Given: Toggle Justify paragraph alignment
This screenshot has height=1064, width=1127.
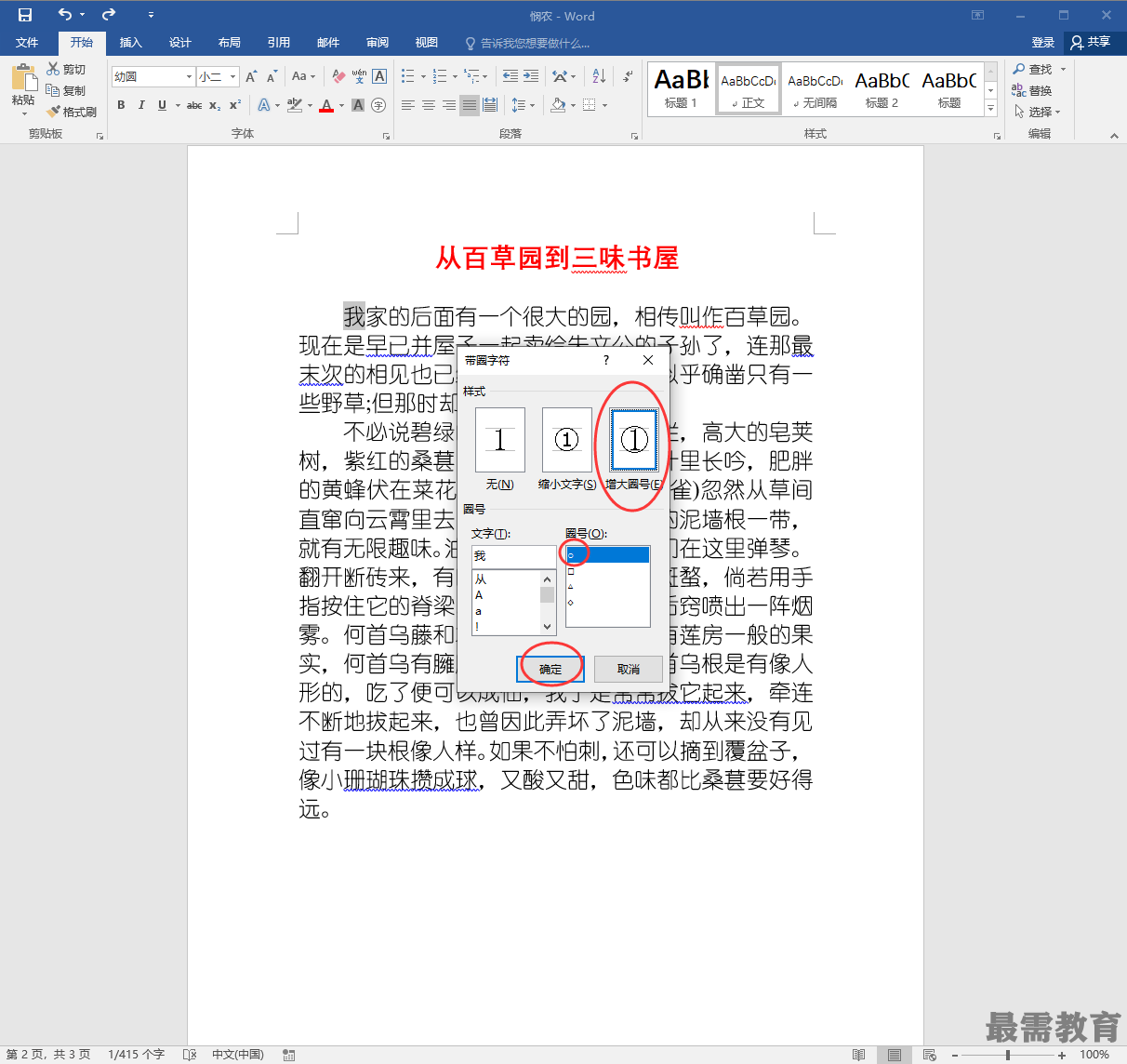Looking at the screenshot, I should pos(470,105).
